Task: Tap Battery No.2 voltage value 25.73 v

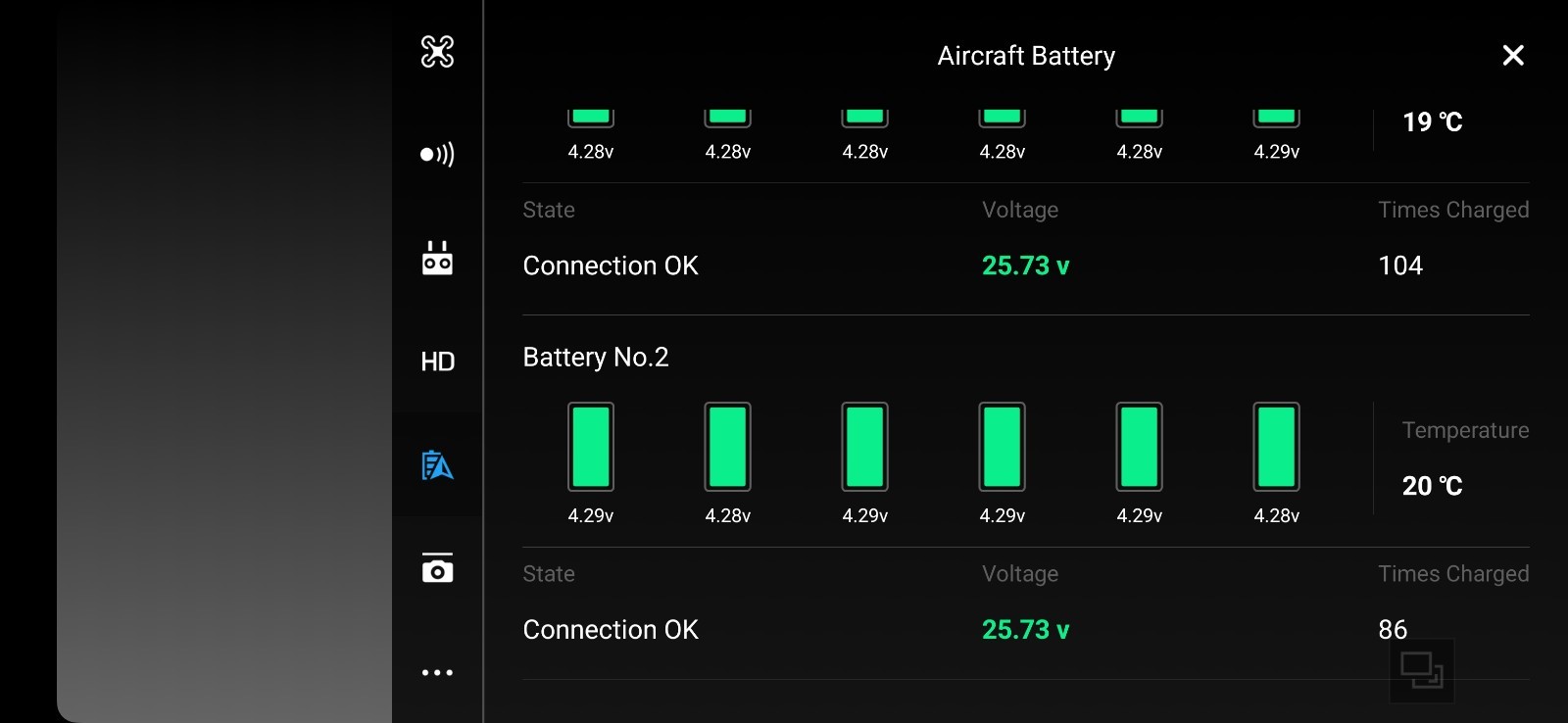Action: pos(1025,630)
